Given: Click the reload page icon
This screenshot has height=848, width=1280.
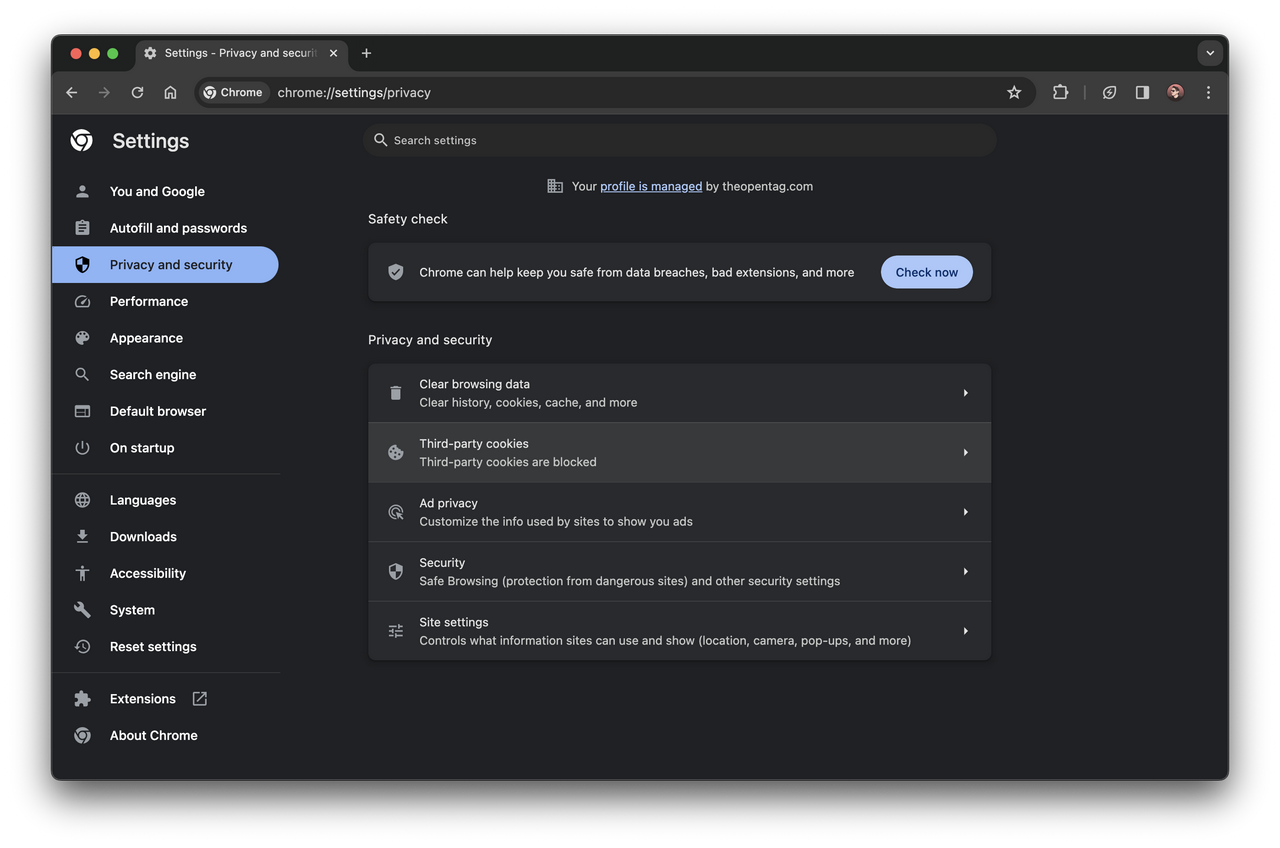Looking at the screenshot, I should [x=137, y=92].
